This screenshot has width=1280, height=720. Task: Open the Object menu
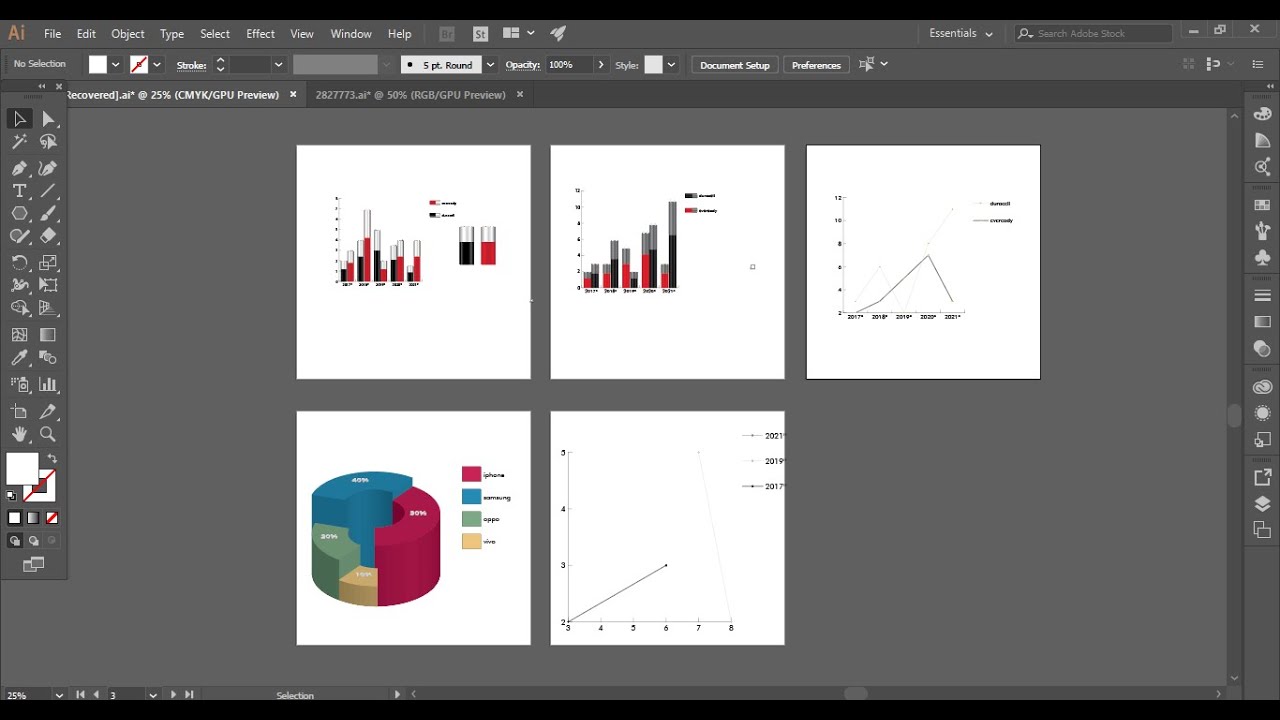click(127, 34)
